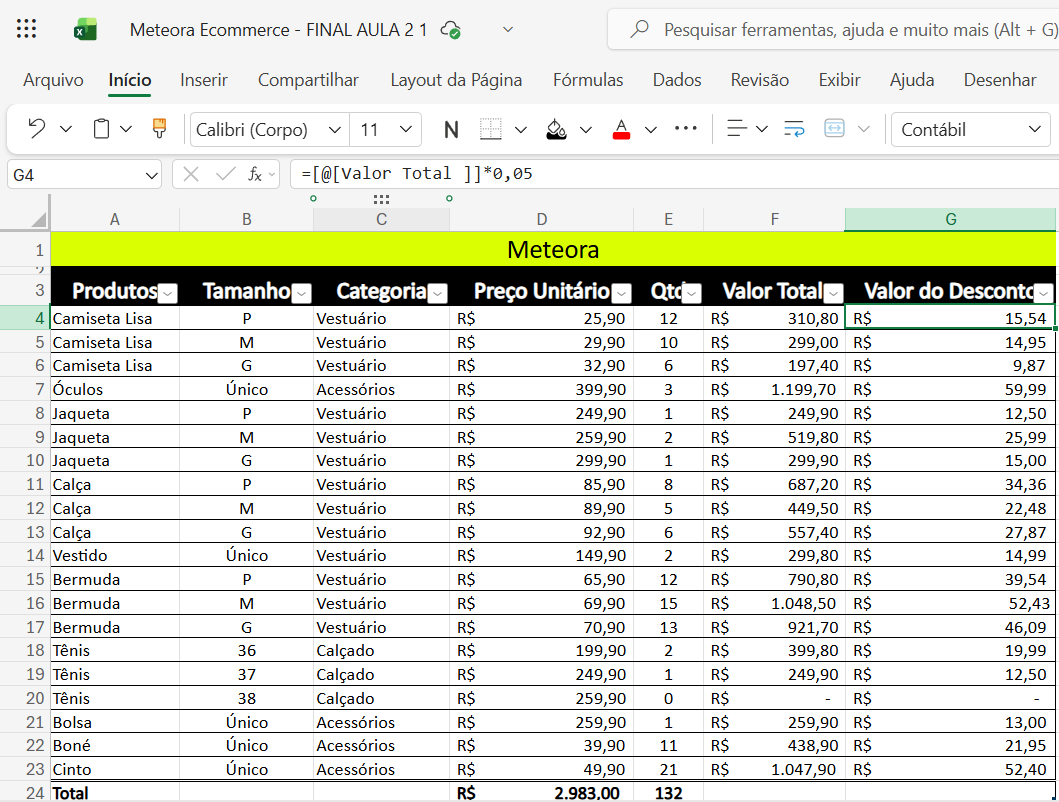Click the formula bar confirm checkmark
Screen dimensions: 1059x802
pyautogui.click(x=225, y=175)
